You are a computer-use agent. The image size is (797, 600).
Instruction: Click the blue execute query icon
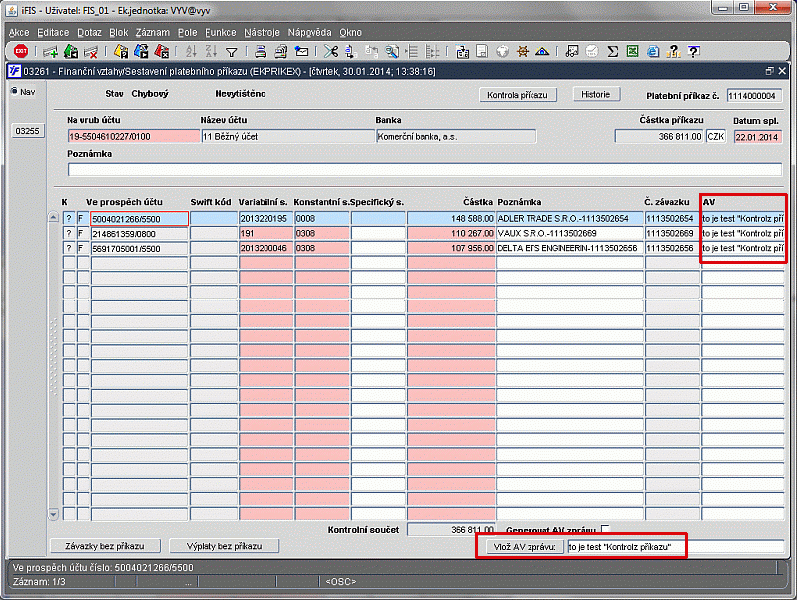pos(141,51)
